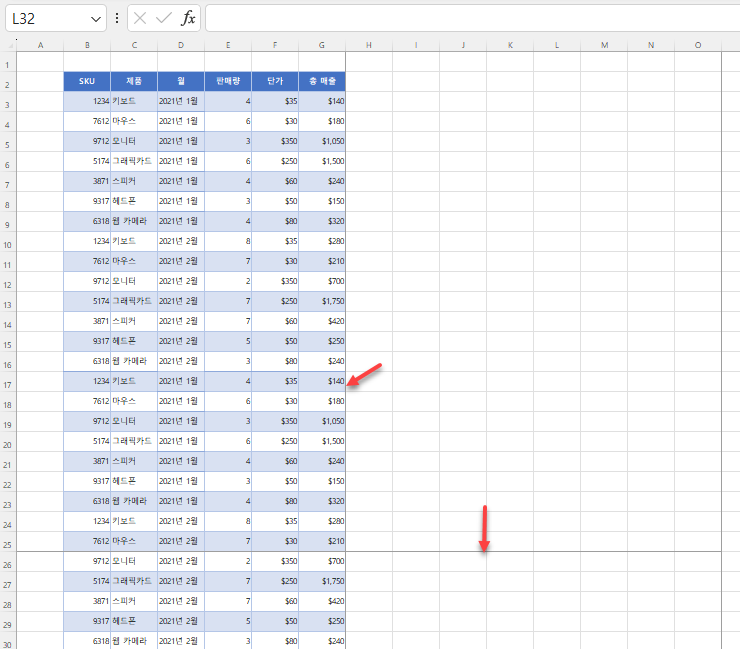740x649 pixels.
Task: Click the Cancel (X) formula icon
Action: pos(140,18)
